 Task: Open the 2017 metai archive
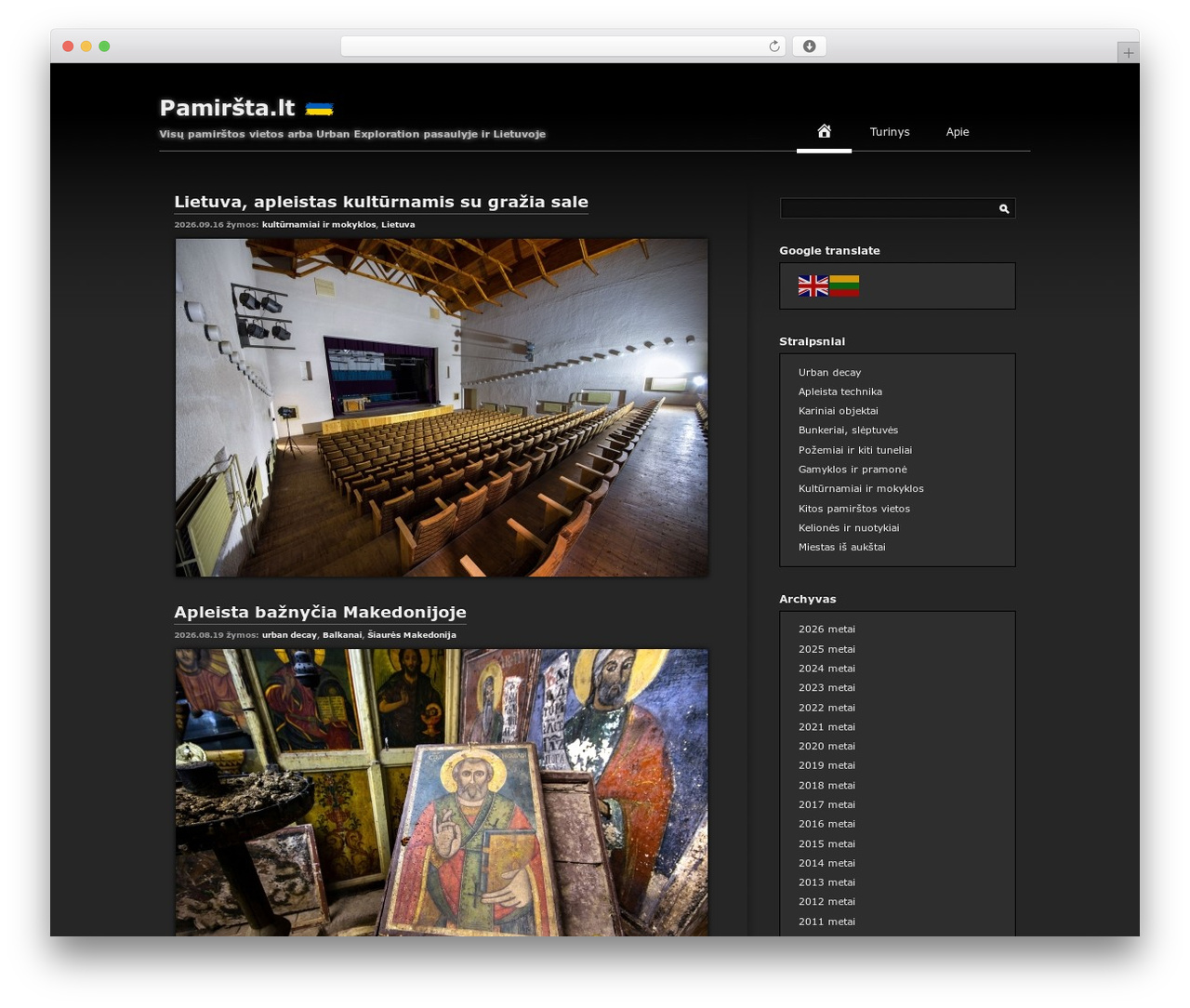826,805
